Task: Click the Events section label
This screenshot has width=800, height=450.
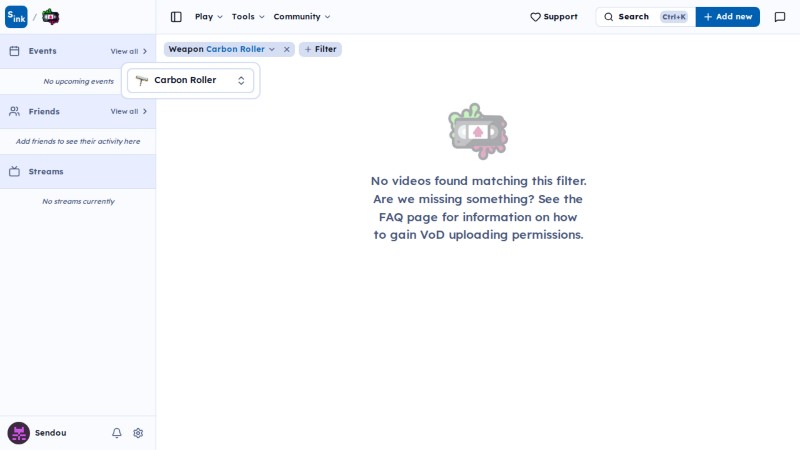Action: pyautogui.click(x=42, y=51)
